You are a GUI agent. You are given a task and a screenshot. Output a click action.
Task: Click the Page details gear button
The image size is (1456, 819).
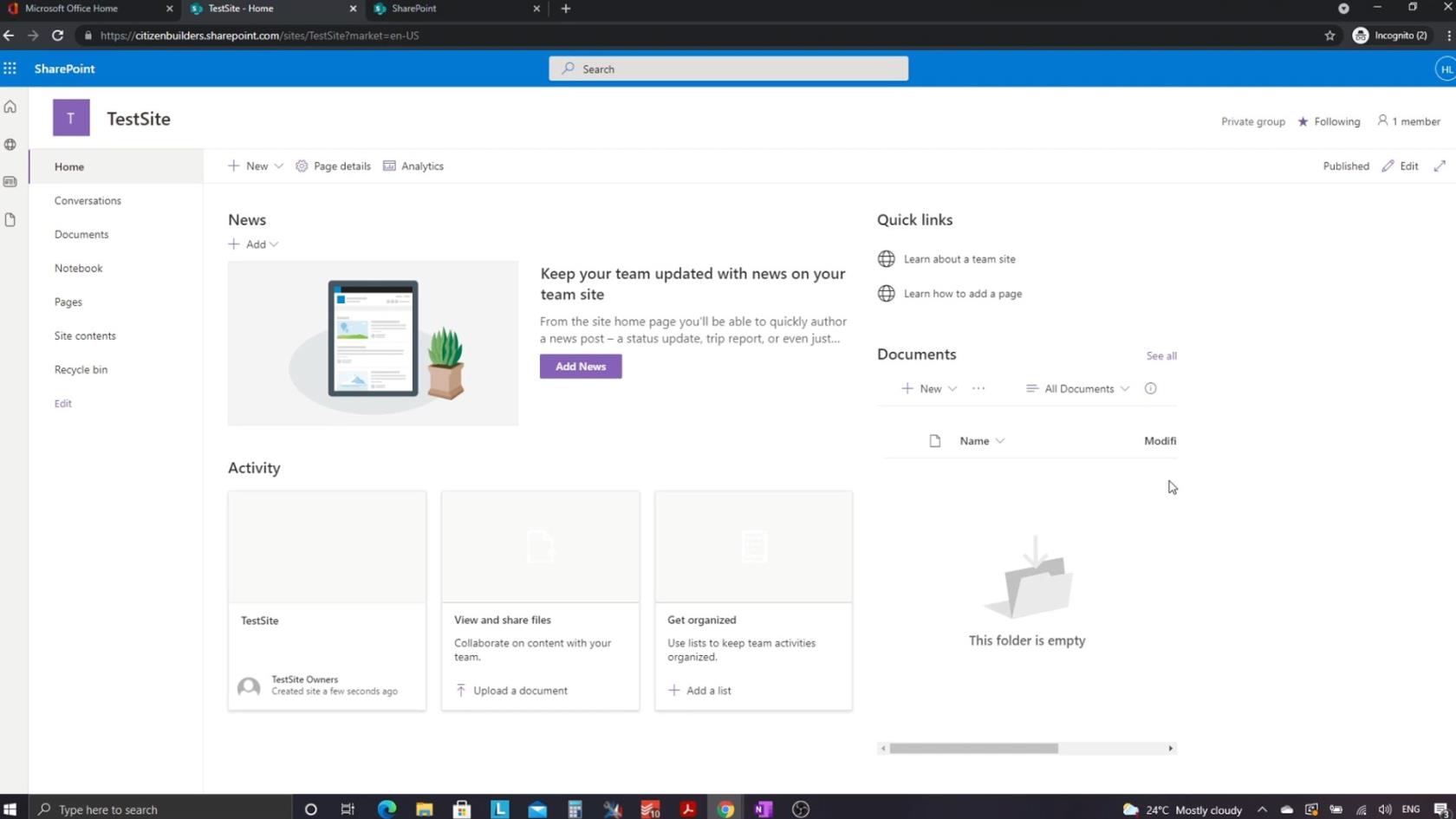333,166
